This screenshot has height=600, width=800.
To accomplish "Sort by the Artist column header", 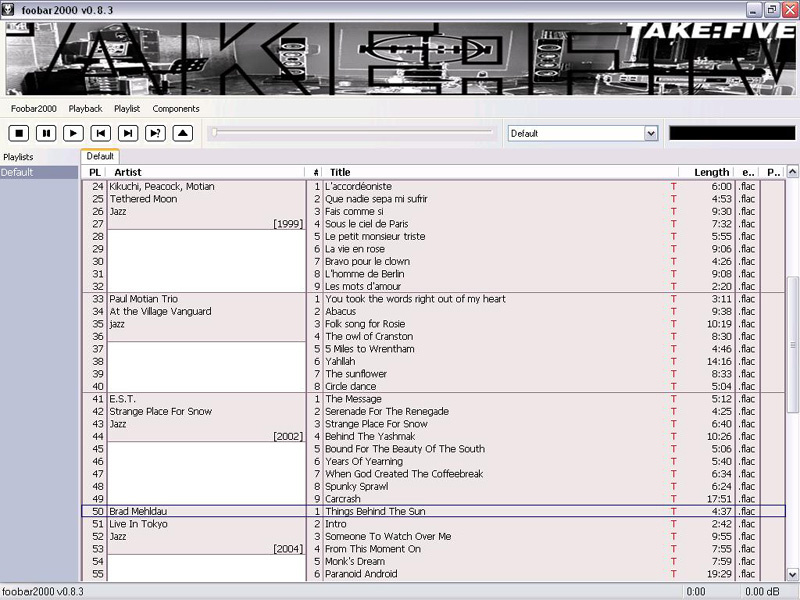I will tap(205, 172).
